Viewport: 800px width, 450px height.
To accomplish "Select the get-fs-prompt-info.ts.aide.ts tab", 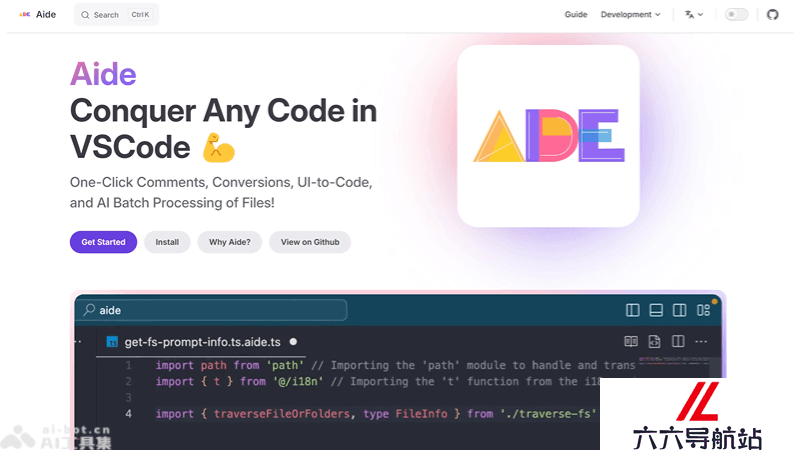I will [202, 342].
